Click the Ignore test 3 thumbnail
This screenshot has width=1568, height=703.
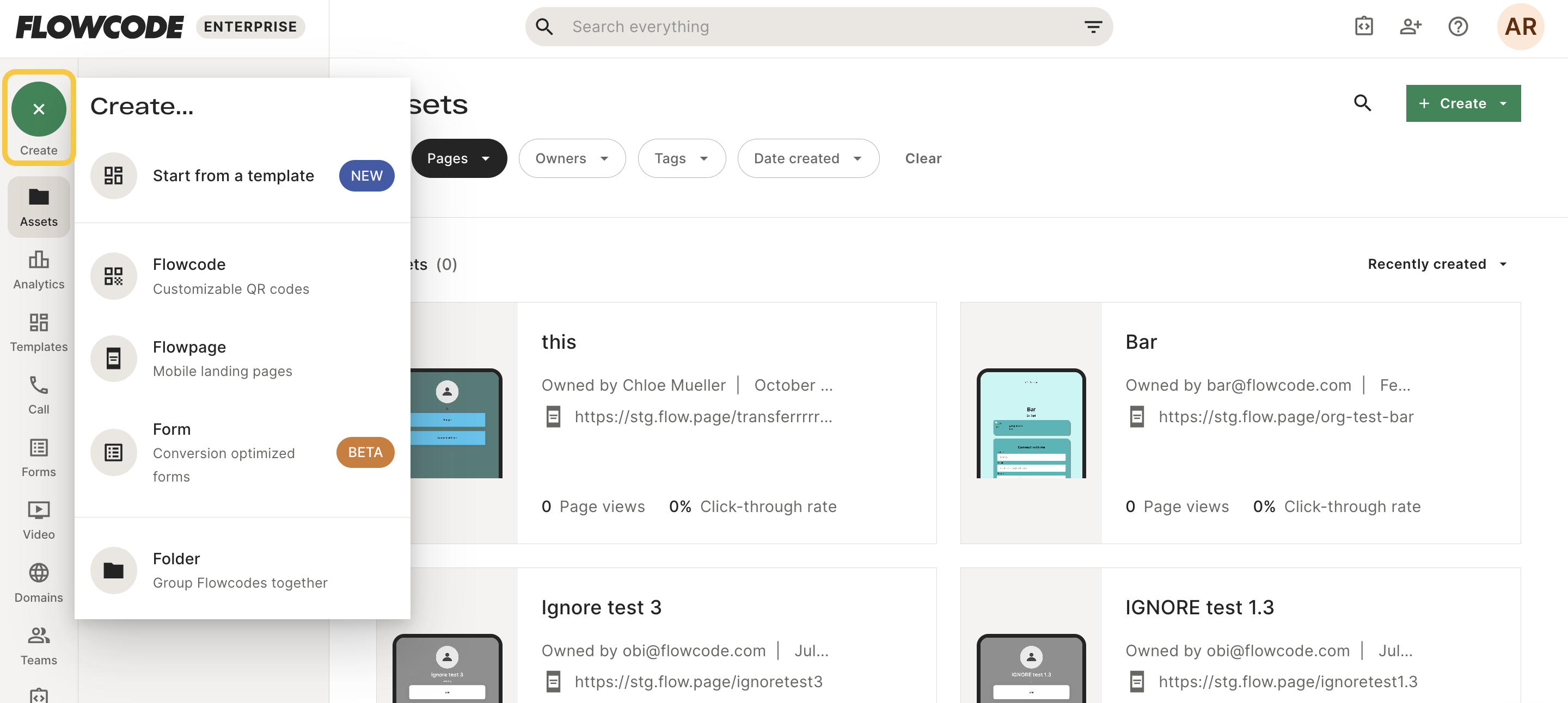pos(447,668)
